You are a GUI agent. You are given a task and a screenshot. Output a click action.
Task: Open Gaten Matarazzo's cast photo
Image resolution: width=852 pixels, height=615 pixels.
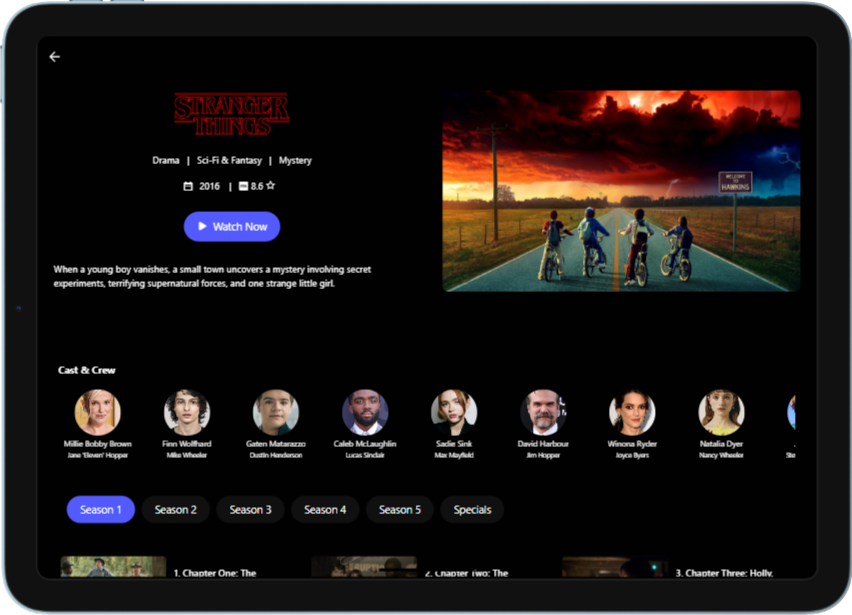[x=276, y=412]
